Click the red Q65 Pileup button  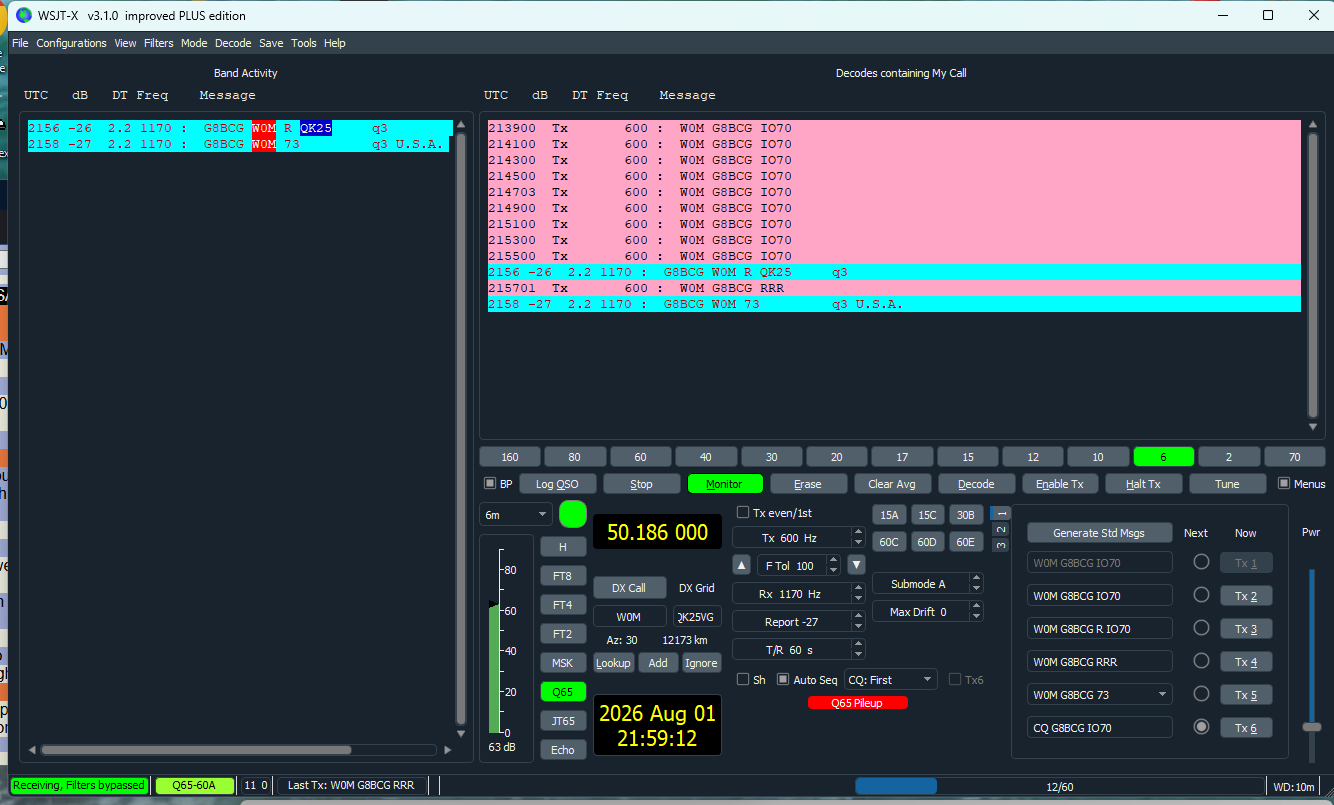pyautogui.click(x=858, y=703)
